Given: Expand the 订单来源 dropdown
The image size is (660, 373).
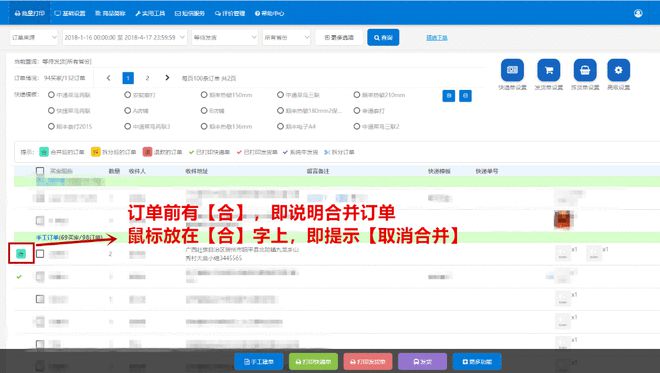Looking at the screenshot, I should (33, 37).
